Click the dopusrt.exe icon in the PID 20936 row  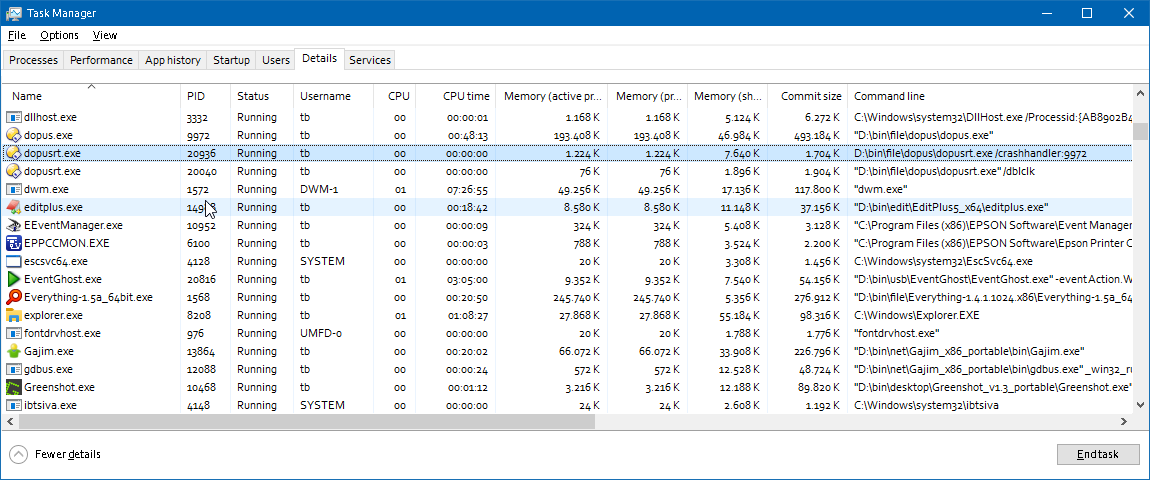pos(14,153)
